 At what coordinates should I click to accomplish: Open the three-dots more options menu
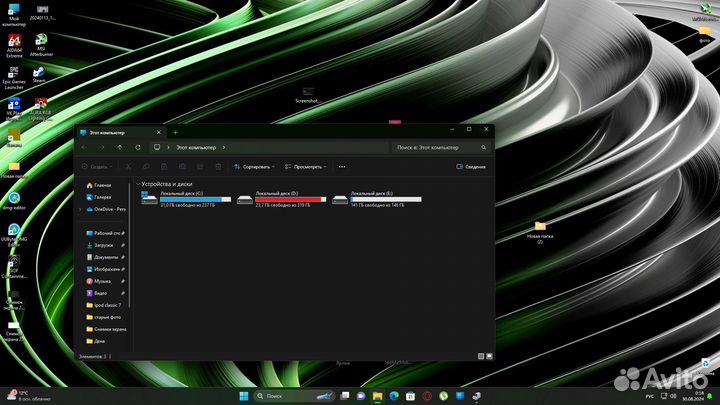click(x=341, y=167)
